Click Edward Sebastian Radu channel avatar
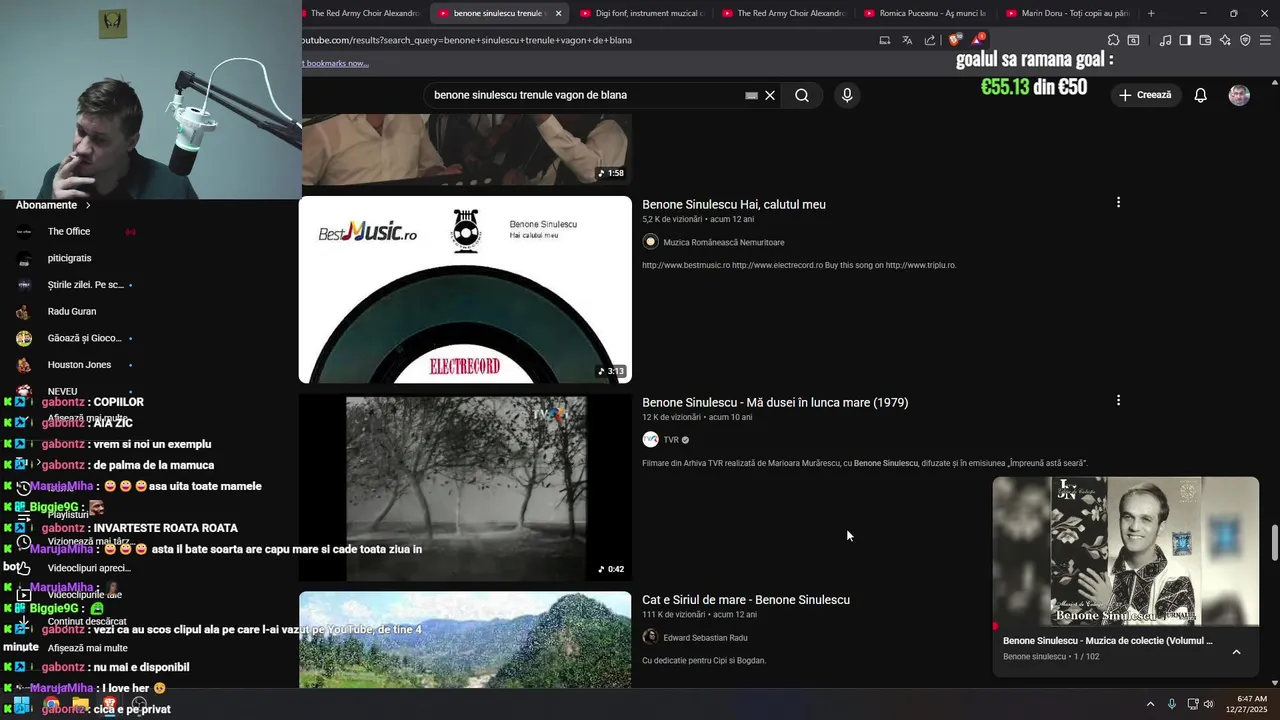 pyautogui.click(x=650, y=637)
